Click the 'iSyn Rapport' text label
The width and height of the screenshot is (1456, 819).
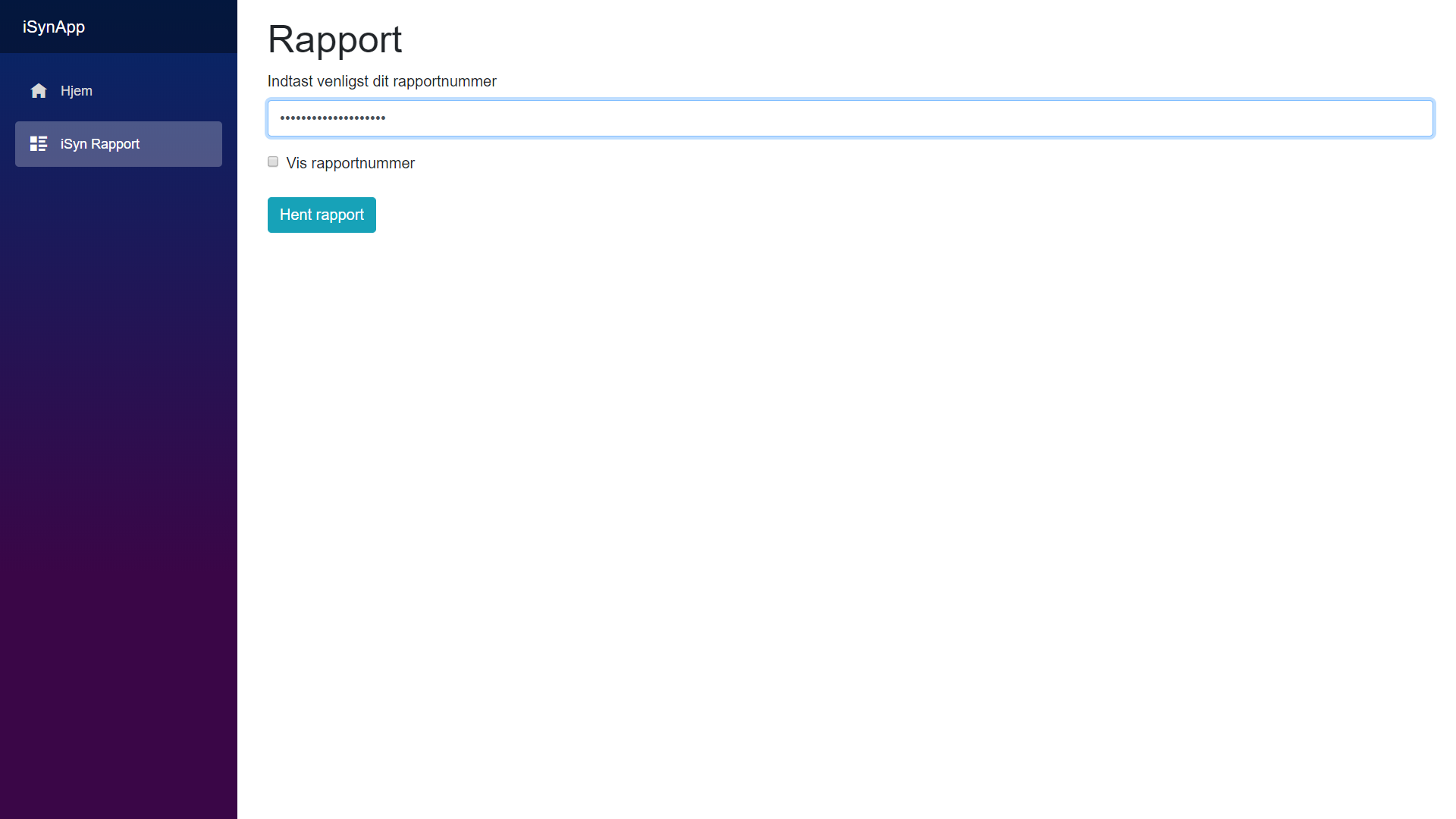point(100,144)
